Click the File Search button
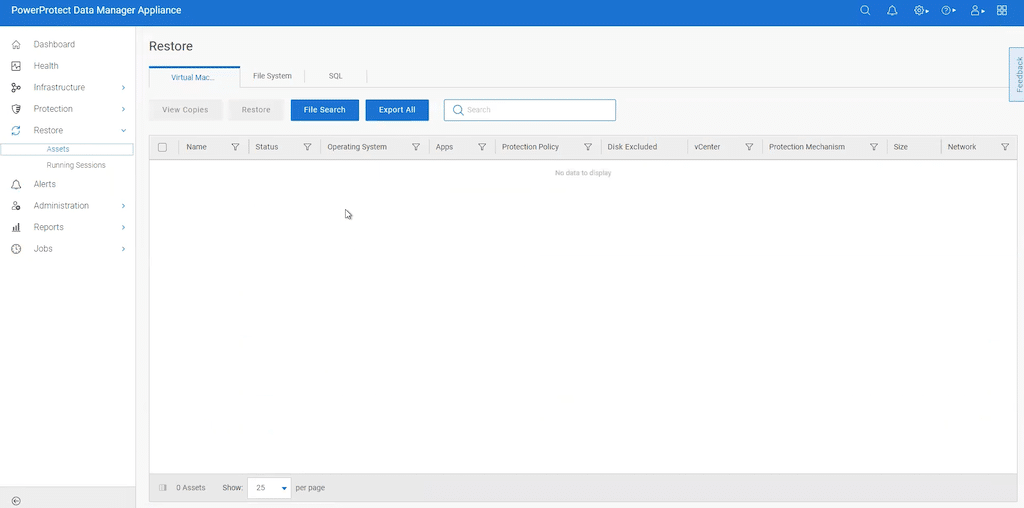1024x508 pixels. [325, 110]
